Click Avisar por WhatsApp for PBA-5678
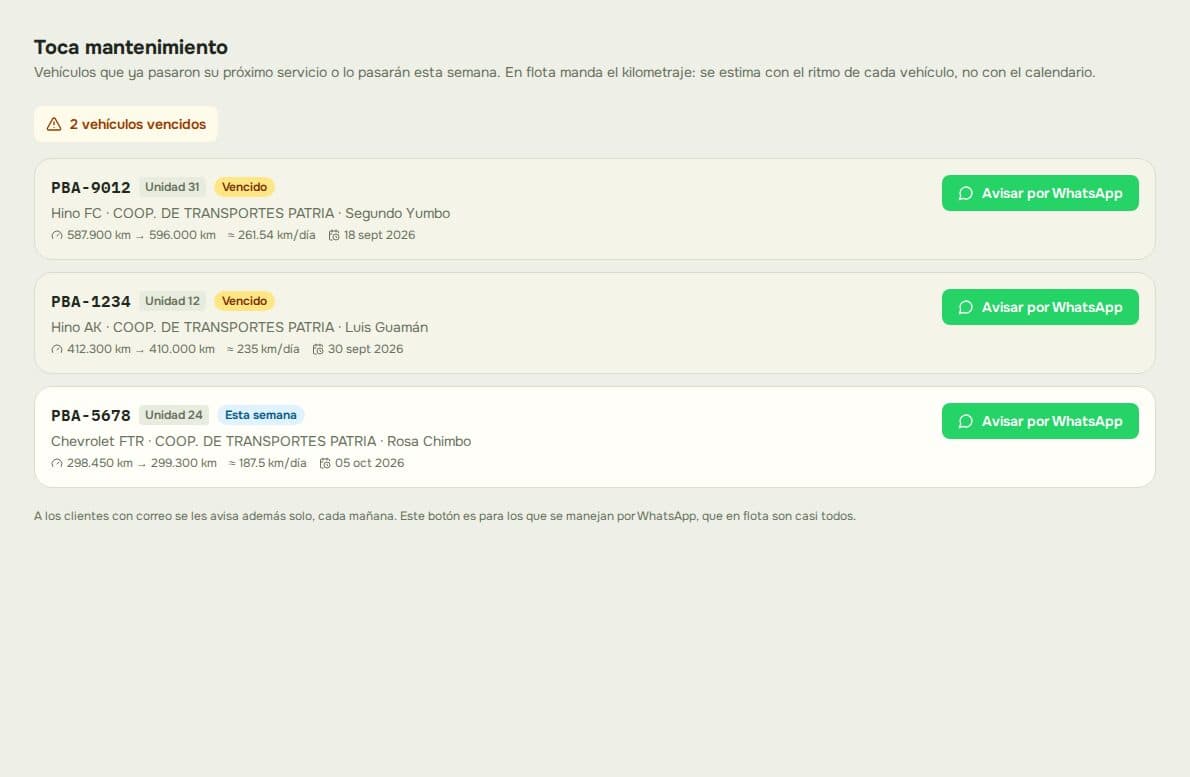Viewport: 1190px width, 777px height. [1040, 420]
